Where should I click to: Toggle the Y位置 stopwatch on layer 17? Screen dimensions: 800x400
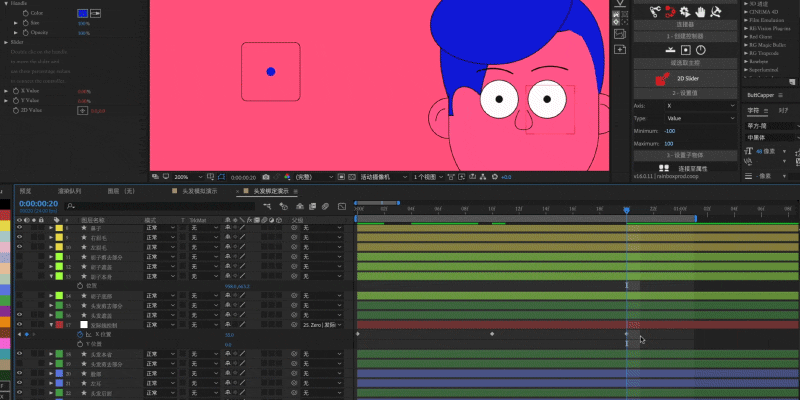pos(80,344)
